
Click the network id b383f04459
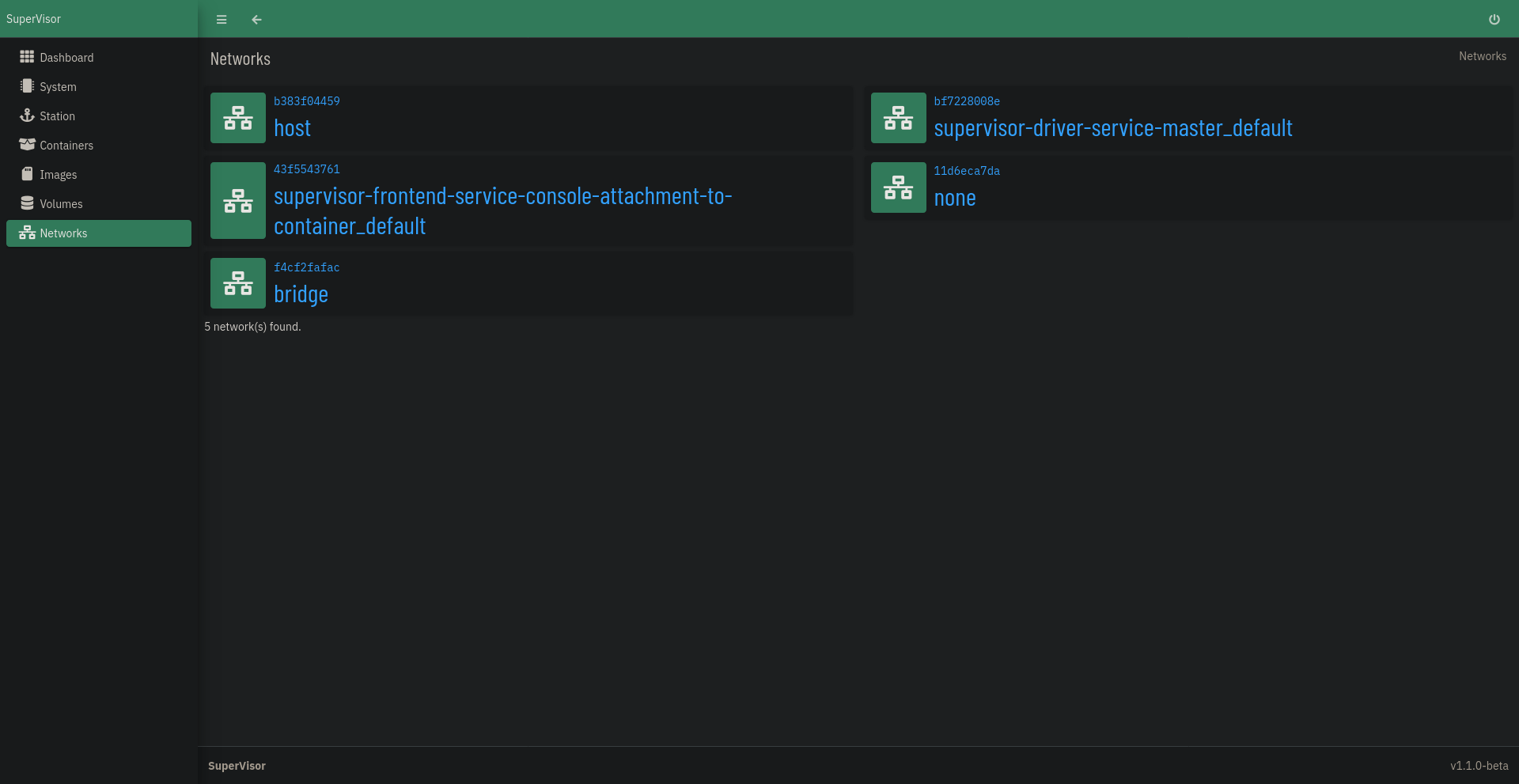(307, 100)
